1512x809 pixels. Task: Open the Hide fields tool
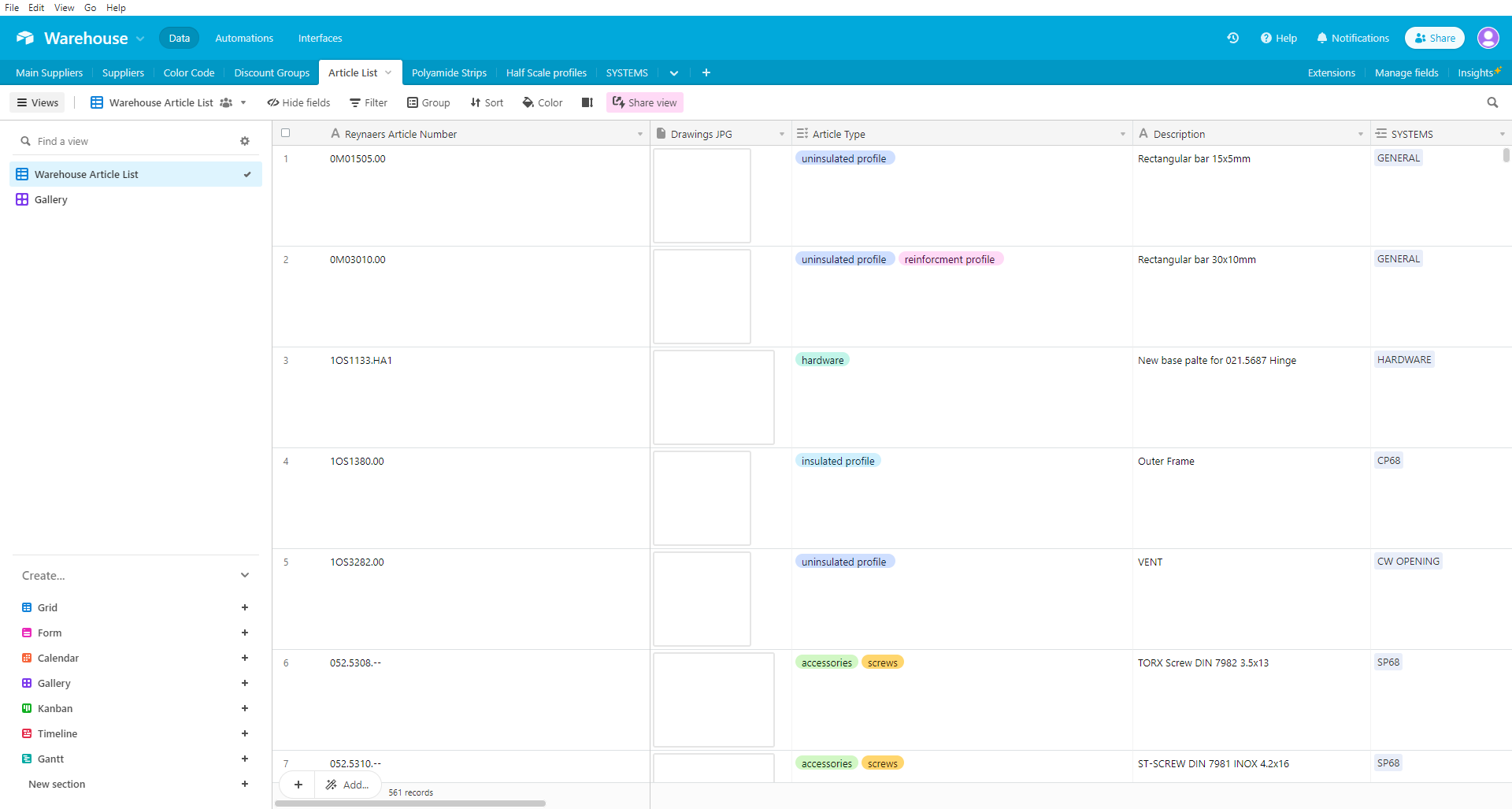click(x=298, y=102)
